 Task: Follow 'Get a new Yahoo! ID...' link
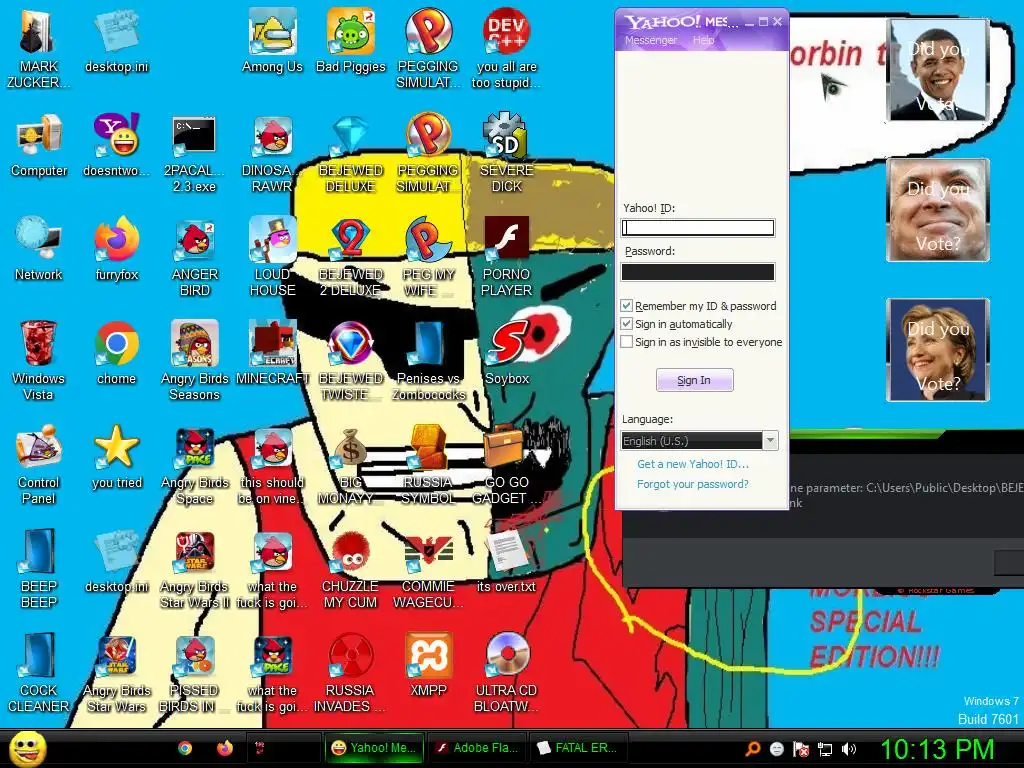pyautogui.click(x=693, y=464)
